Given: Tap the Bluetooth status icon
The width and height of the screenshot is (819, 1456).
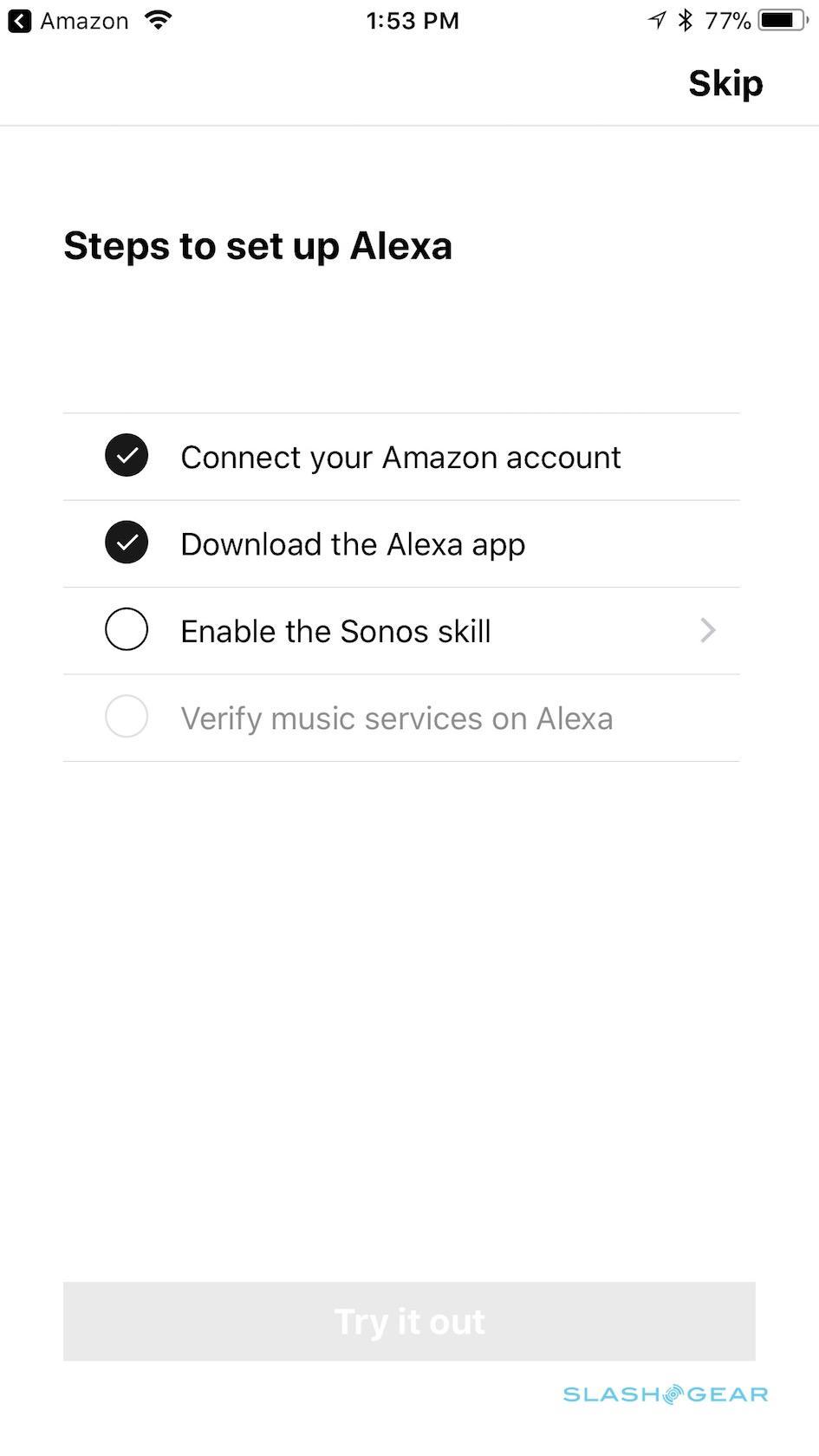Looking at the screenshot, I should (686, 20).
